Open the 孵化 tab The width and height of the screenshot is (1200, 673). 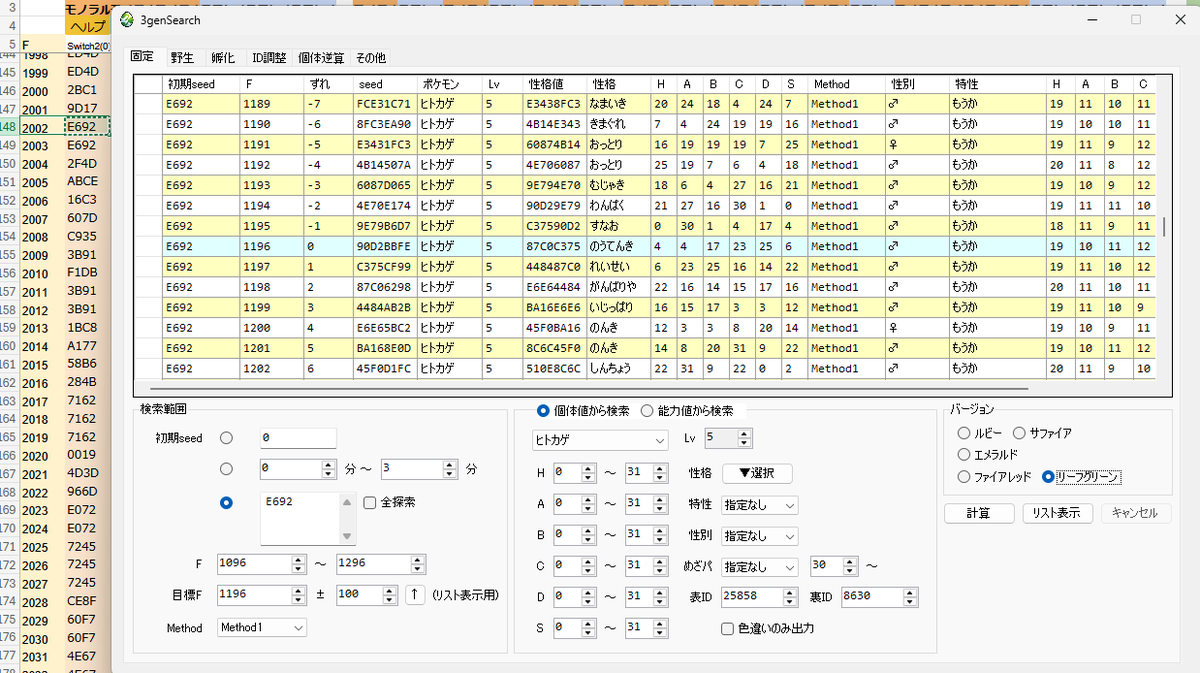point(222,57)
